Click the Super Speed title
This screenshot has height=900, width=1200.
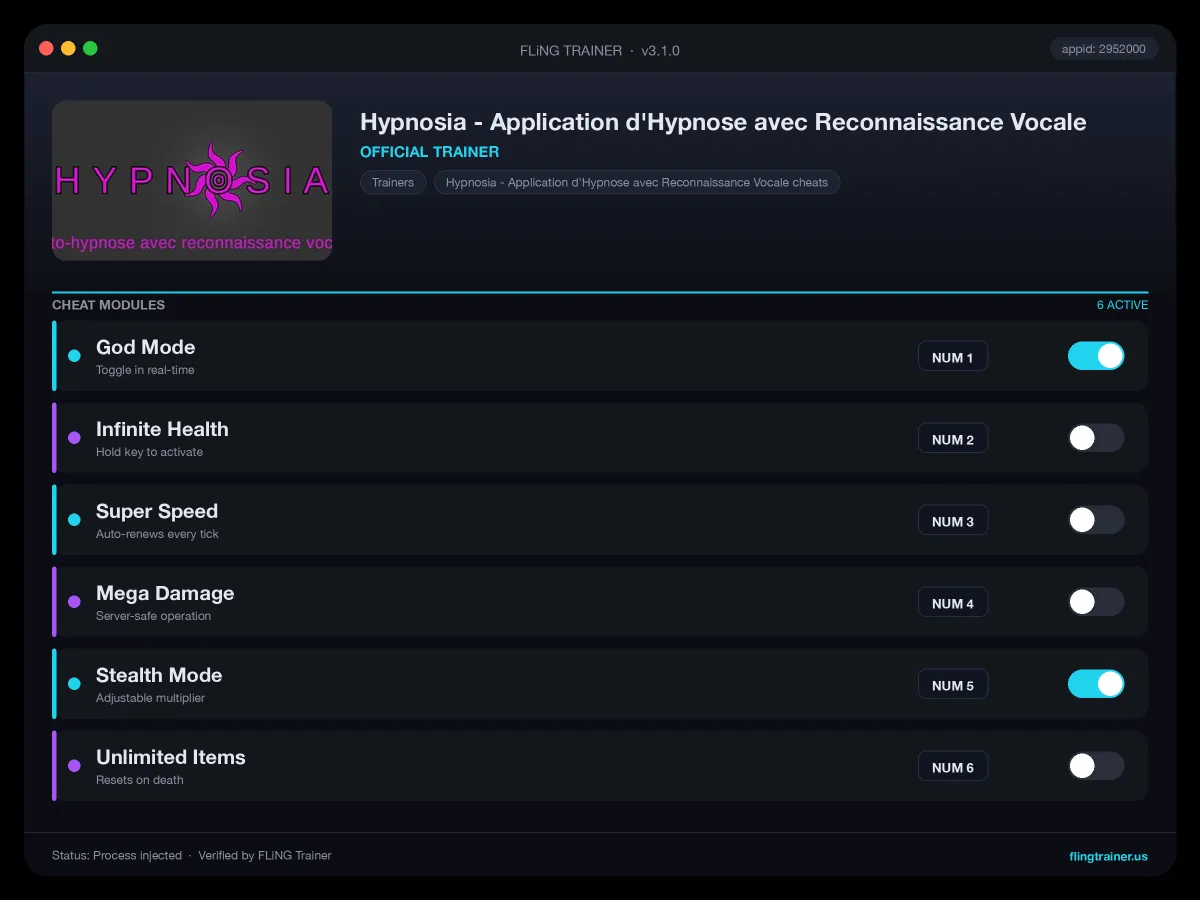click(x=157, y=511)
